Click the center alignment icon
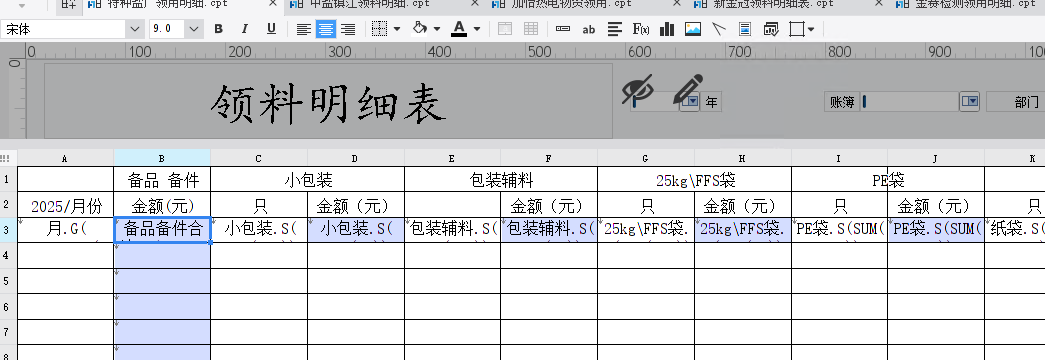The height and width of the screenshot is (360, 1045). click(326, 29)
